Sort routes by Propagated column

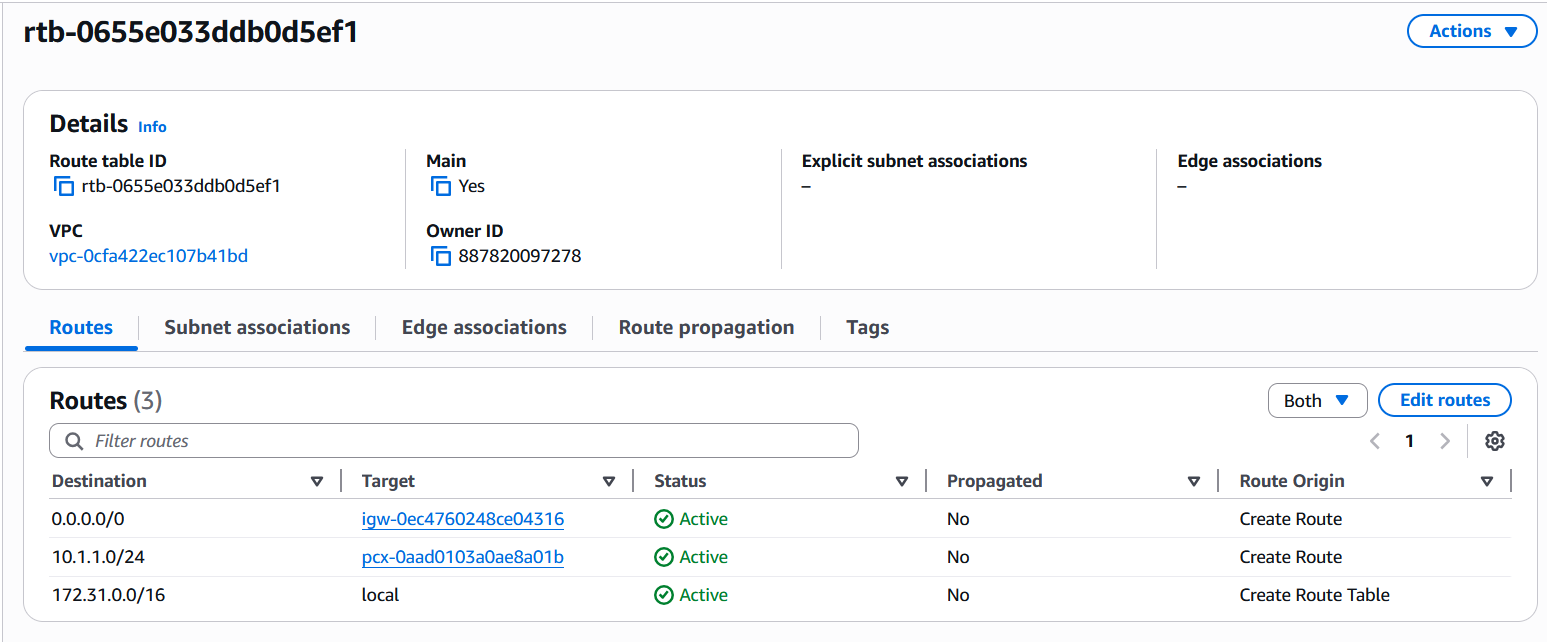coord(1193,481)
